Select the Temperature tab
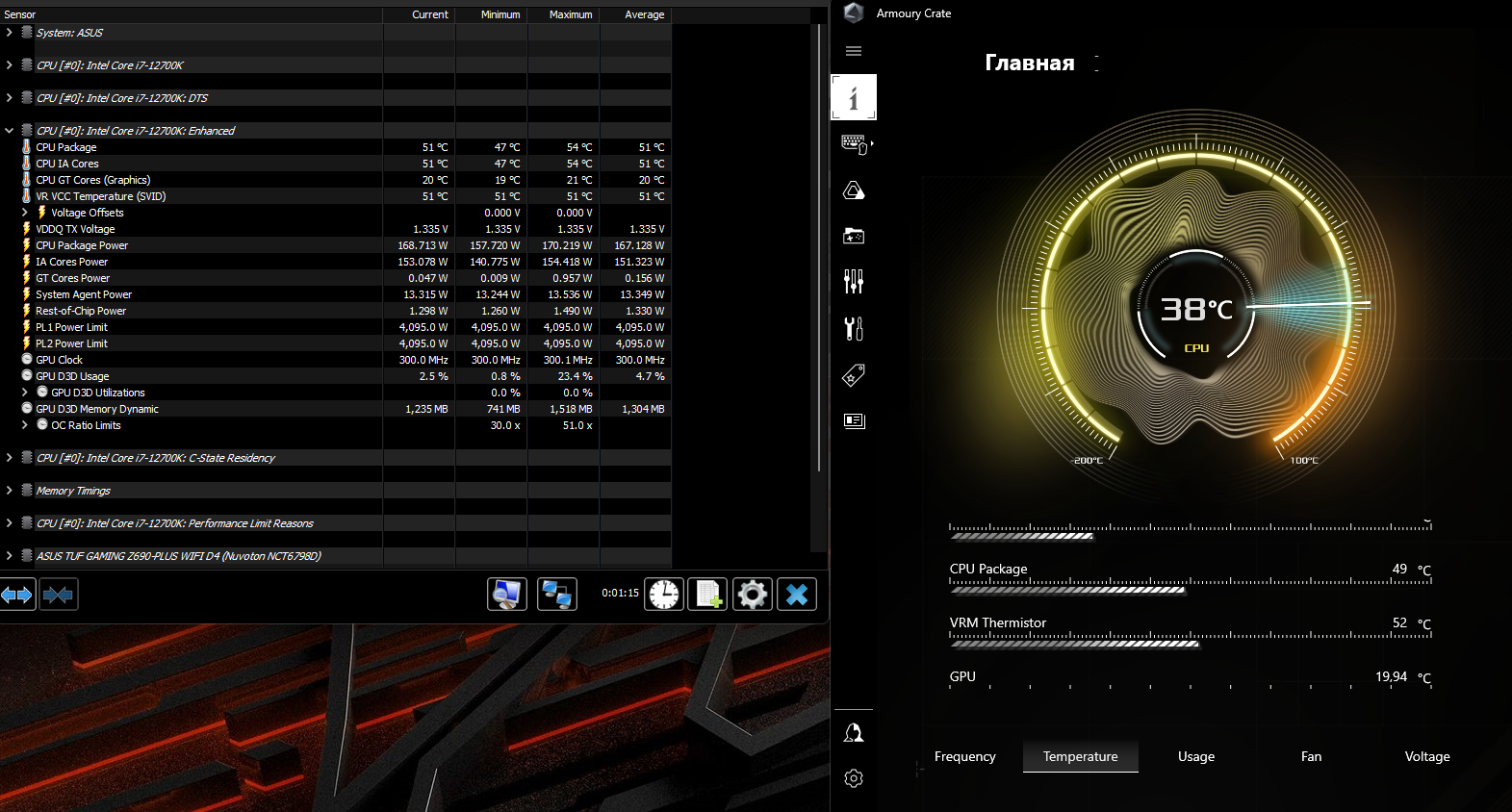This screenshot has width=1512, height=812. [x=1080, y=756]
